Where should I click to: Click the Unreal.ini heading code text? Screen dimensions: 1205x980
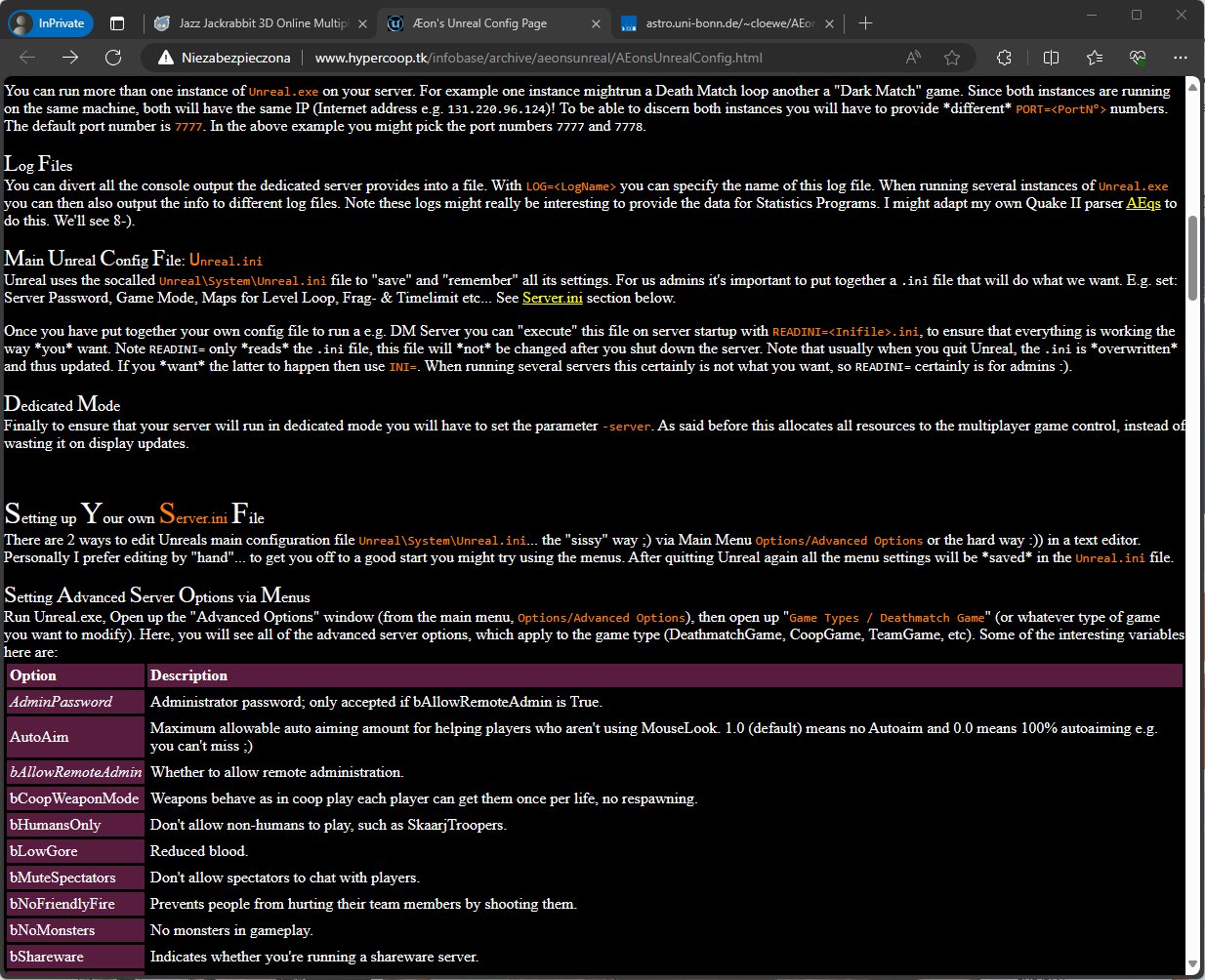click(x=226, y=261)
